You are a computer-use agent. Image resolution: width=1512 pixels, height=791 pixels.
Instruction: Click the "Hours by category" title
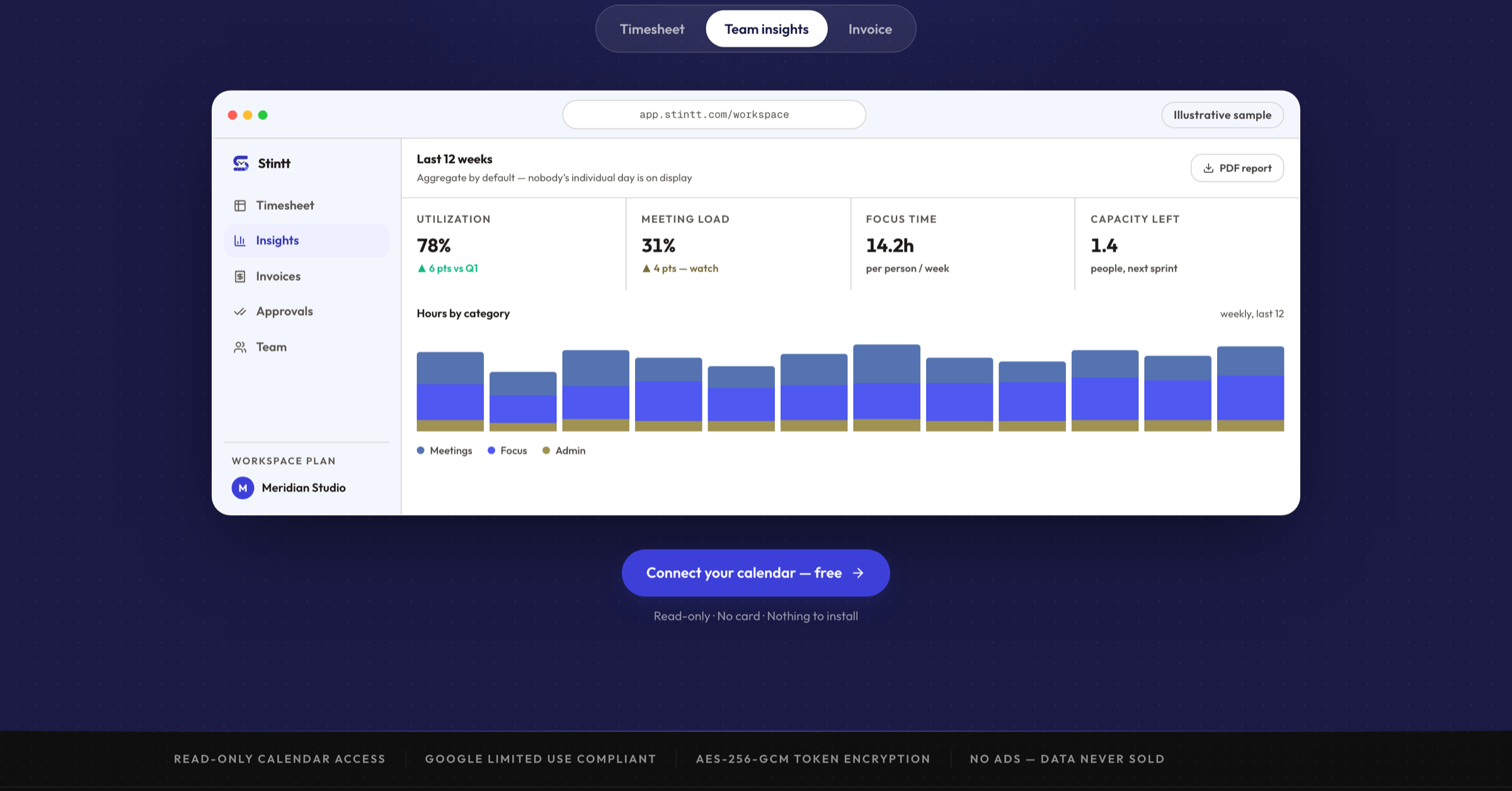[x=463, y=314]
